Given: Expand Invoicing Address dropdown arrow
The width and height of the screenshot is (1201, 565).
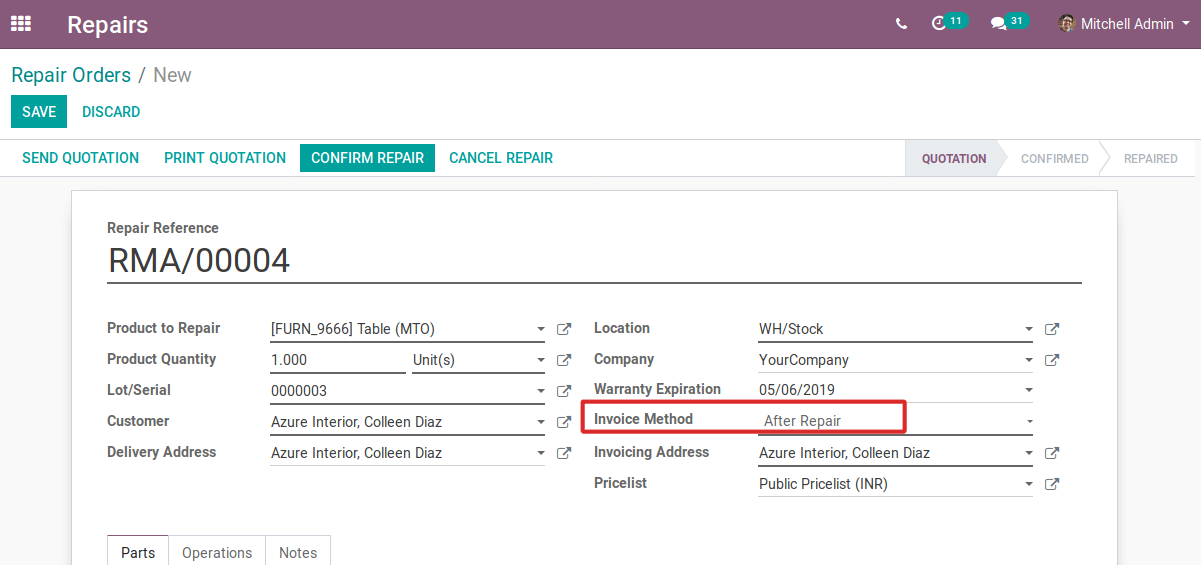Looking at the screenshot, I should [x=1029, y=453].
